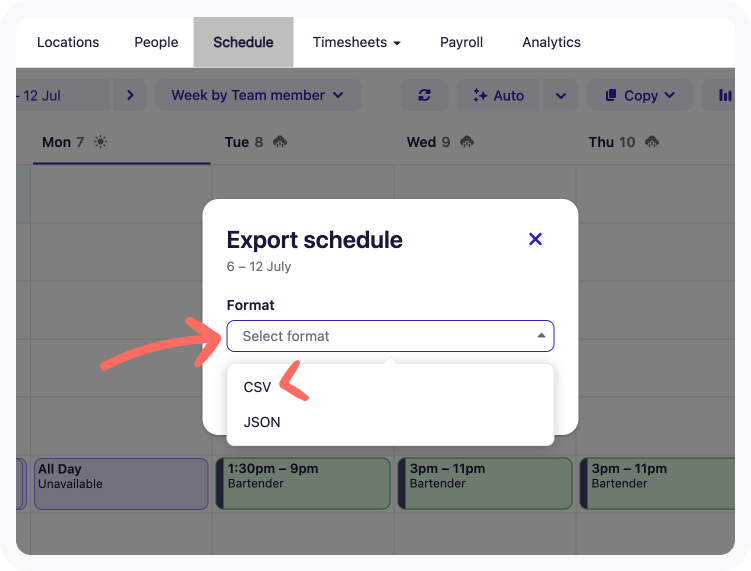Click the Thursday rain cloud icon

(652, 142)
